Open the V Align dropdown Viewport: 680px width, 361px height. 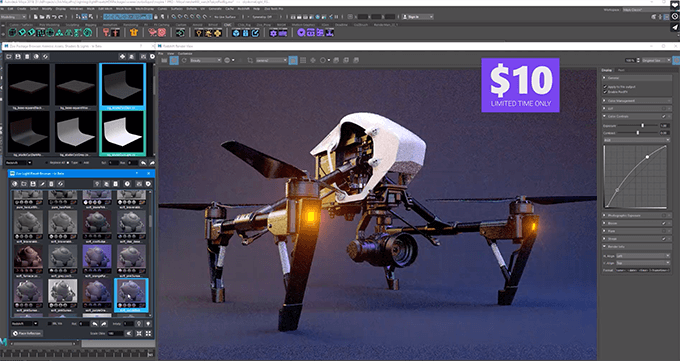click(643, 263)
